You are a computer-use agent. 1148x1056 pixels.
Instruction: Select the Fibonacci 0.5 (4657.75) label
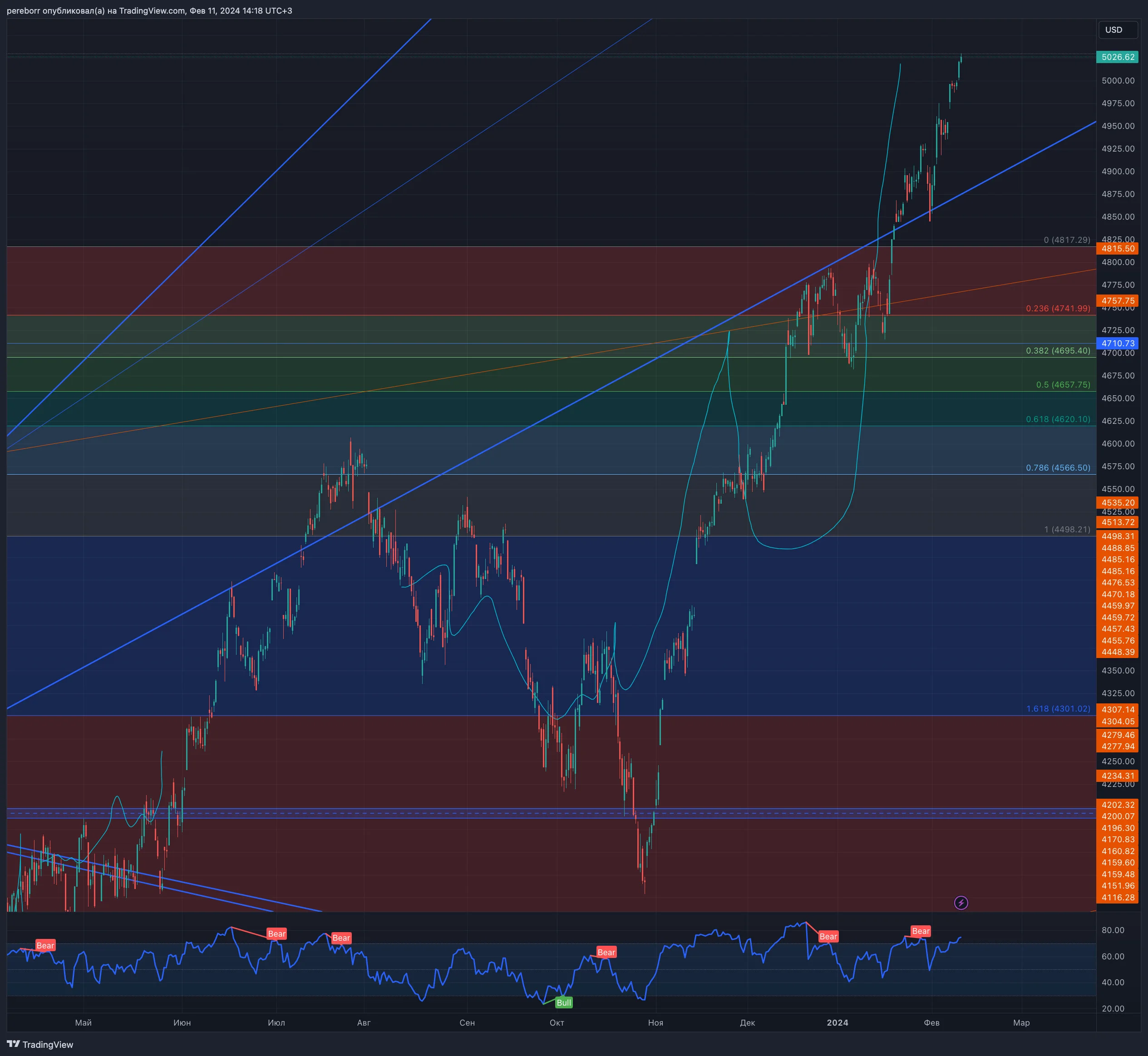(1063, 385)
